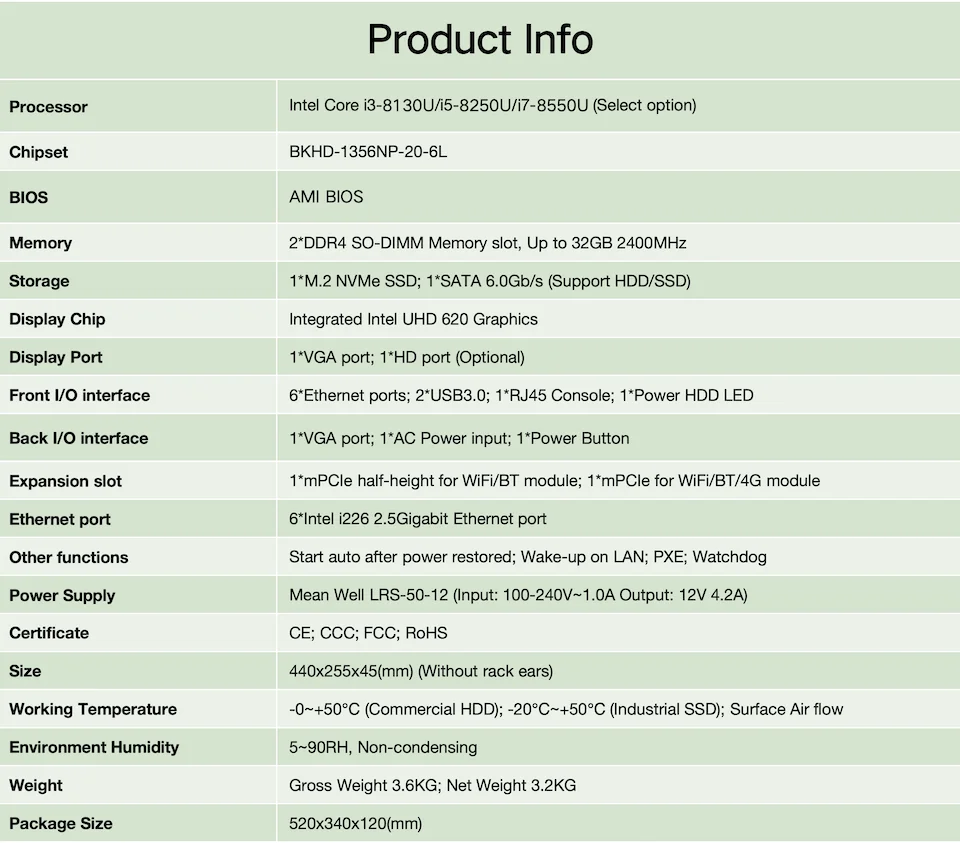This screenshot has width=960, height=843.
Task: Click the DDR4 SO-DIMM memory specification
Action: pos(487,243)
